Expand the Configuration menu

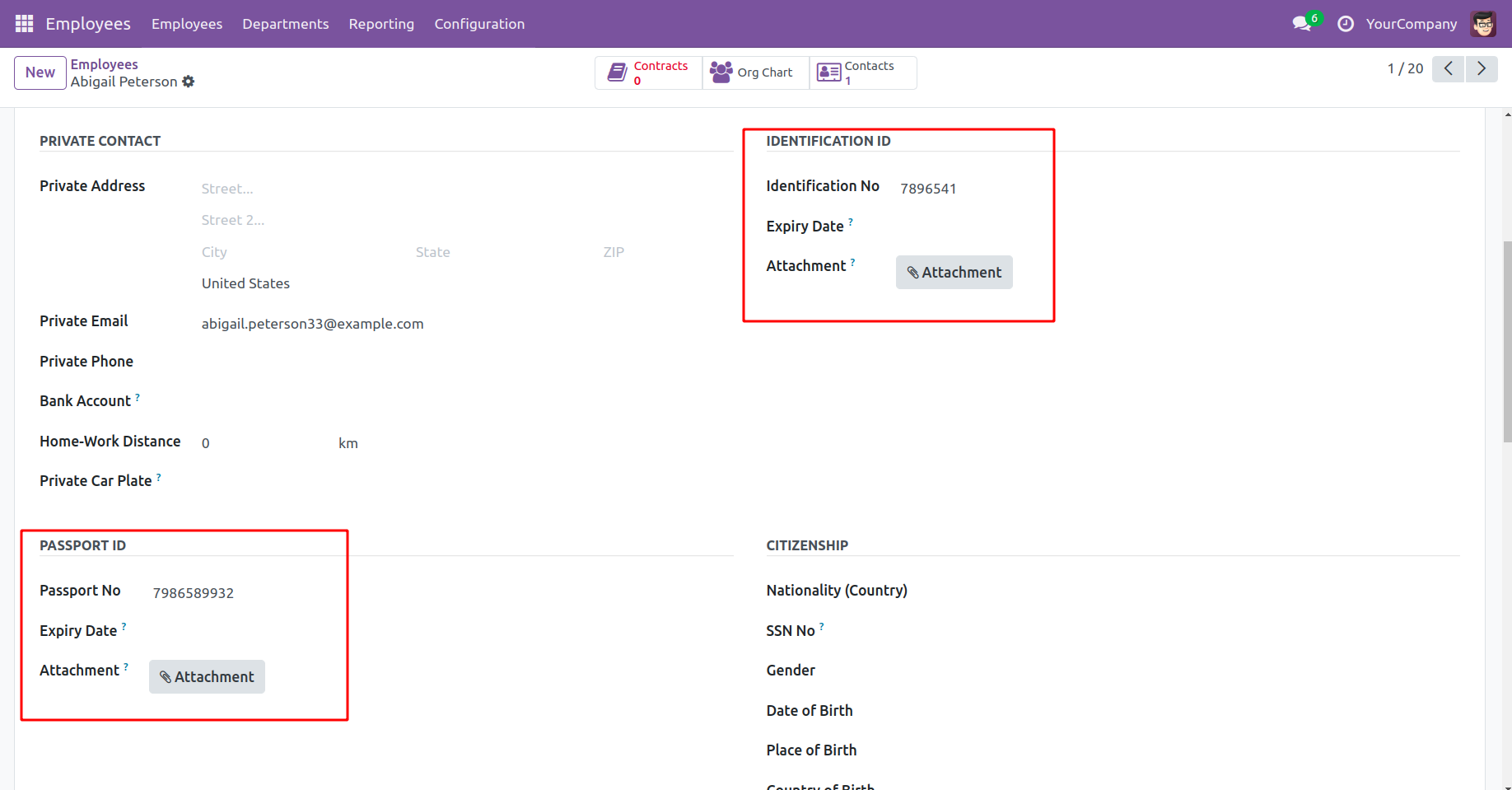pyautogui.click(x=479, y=24)
